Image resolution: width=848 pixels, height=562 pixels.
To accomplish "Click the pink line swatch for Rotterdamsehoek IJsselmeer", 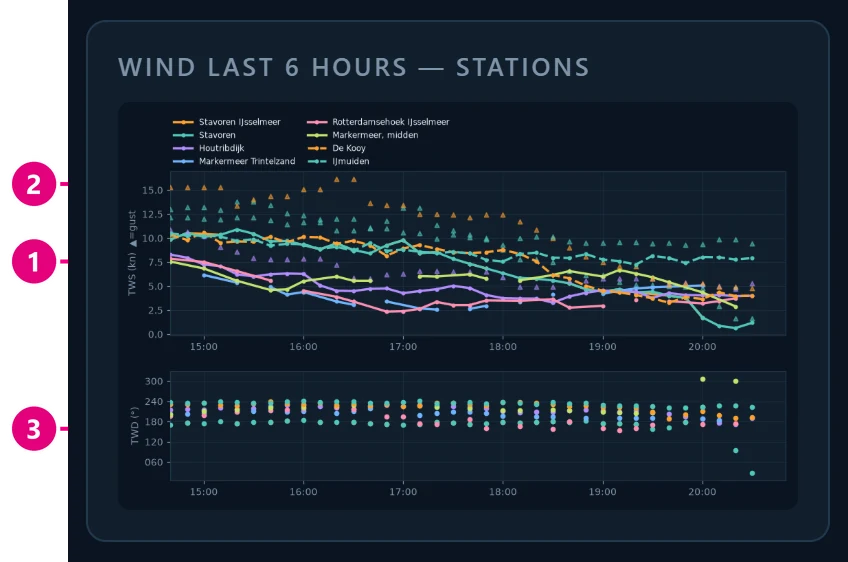I will (x=316, y=122).
